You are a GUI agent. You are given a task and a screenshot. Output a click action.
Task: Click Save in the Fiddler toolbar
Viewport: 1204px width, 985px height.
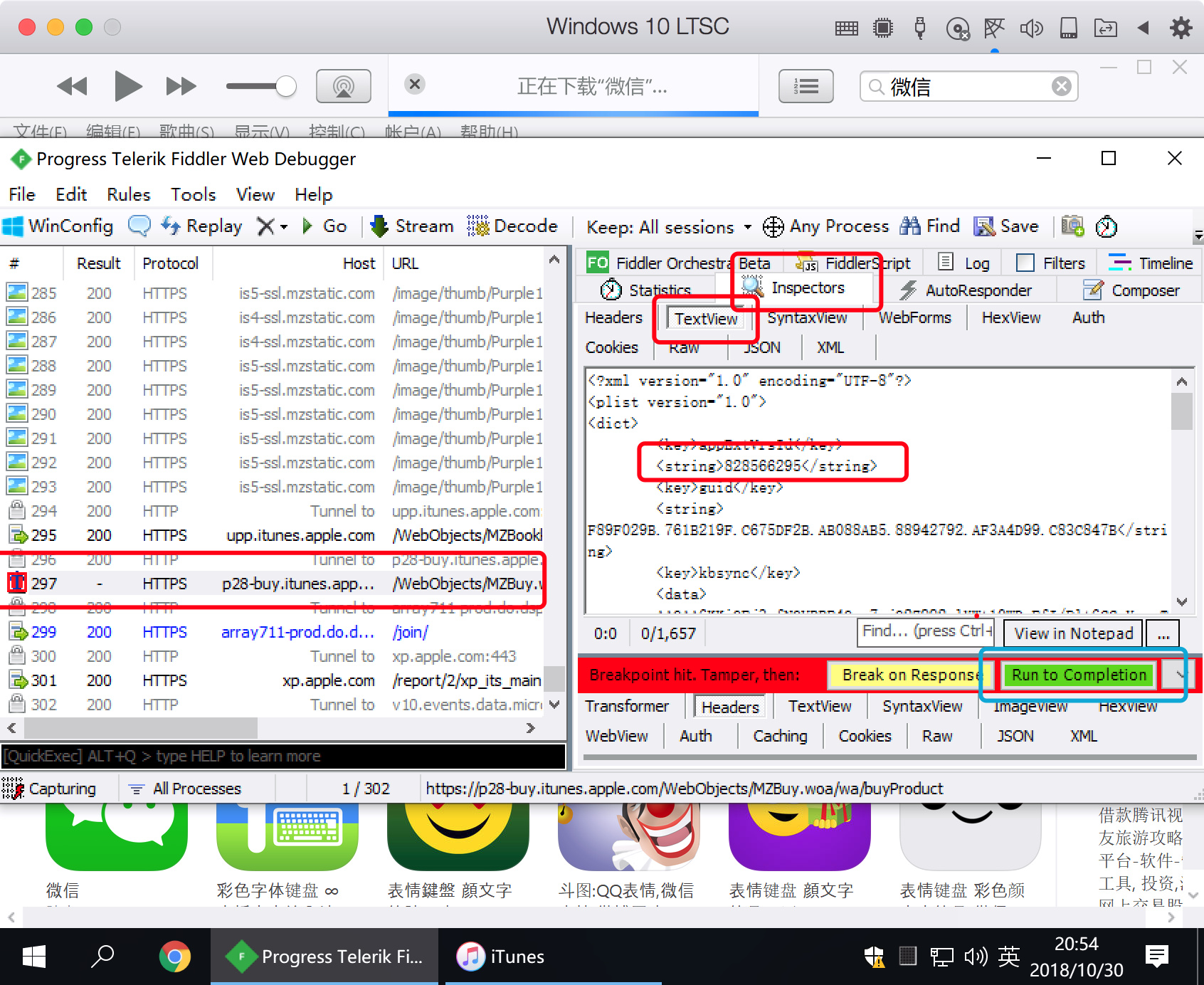[1006, 226]
